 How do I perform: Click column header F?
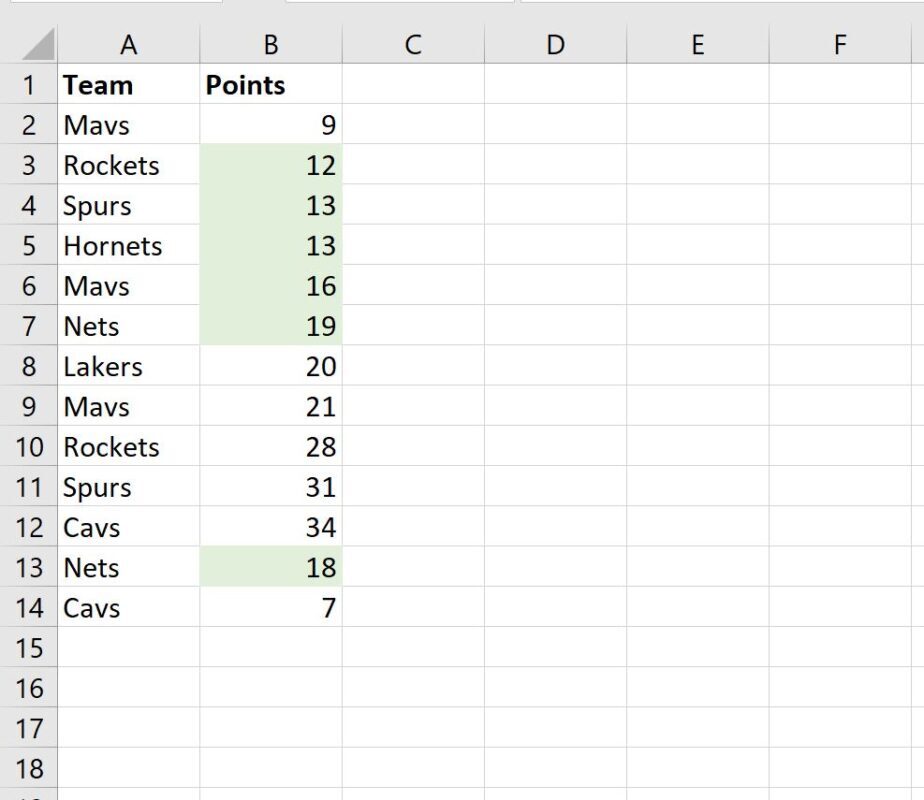[x=840, y=44]
